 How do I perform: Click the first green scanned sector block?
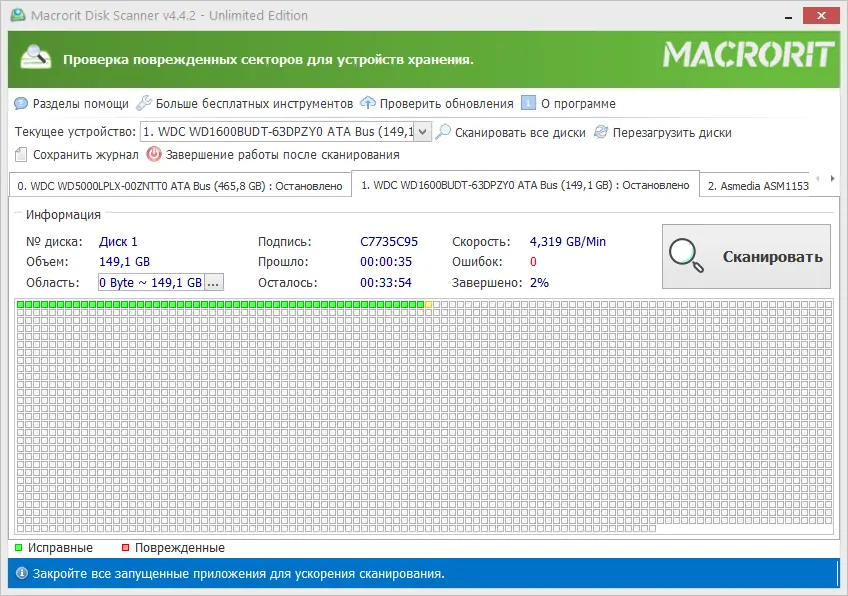21,304
